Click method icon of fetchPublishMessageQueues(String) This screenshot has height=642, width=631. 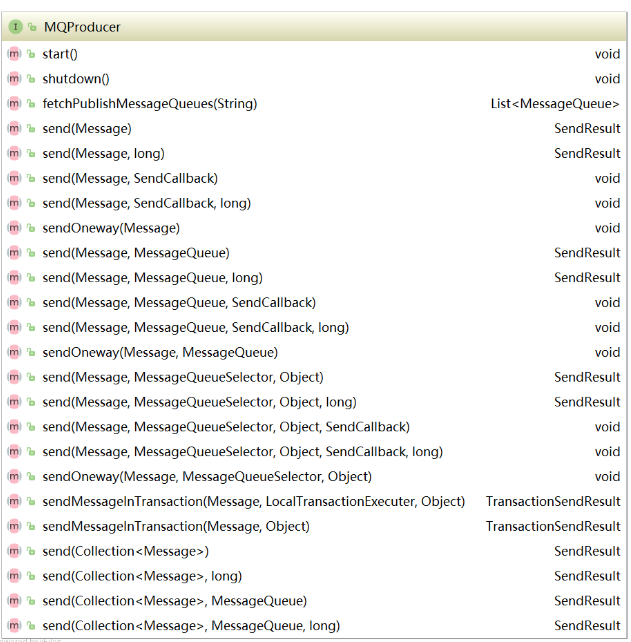point(14,104)
